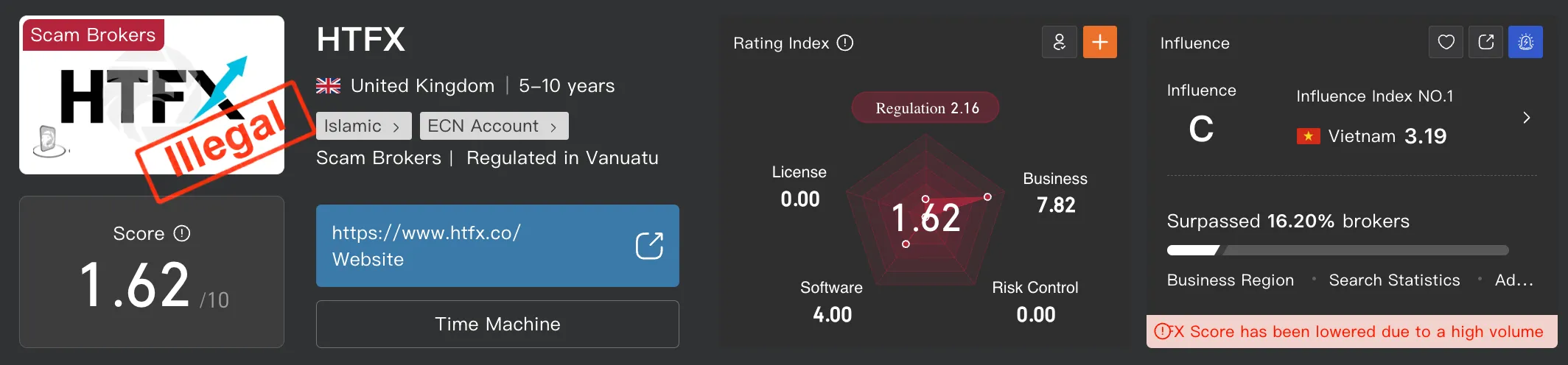This screenshot has height=365, width=1568.
Task: Click the United Kingdom flag icon
Action: tap(328, 86)
